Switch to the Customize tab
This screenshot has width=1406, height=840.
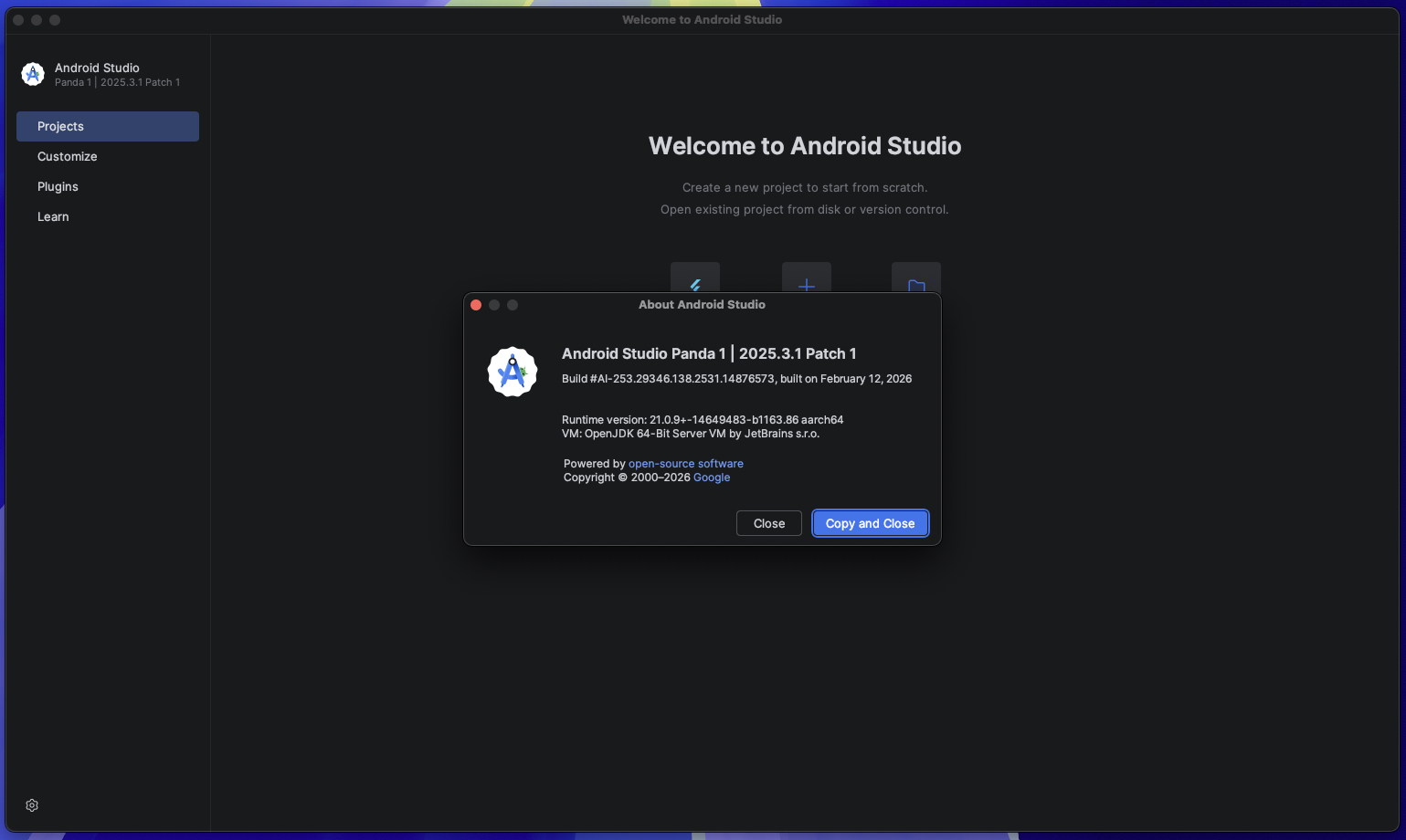click(68, 156)
